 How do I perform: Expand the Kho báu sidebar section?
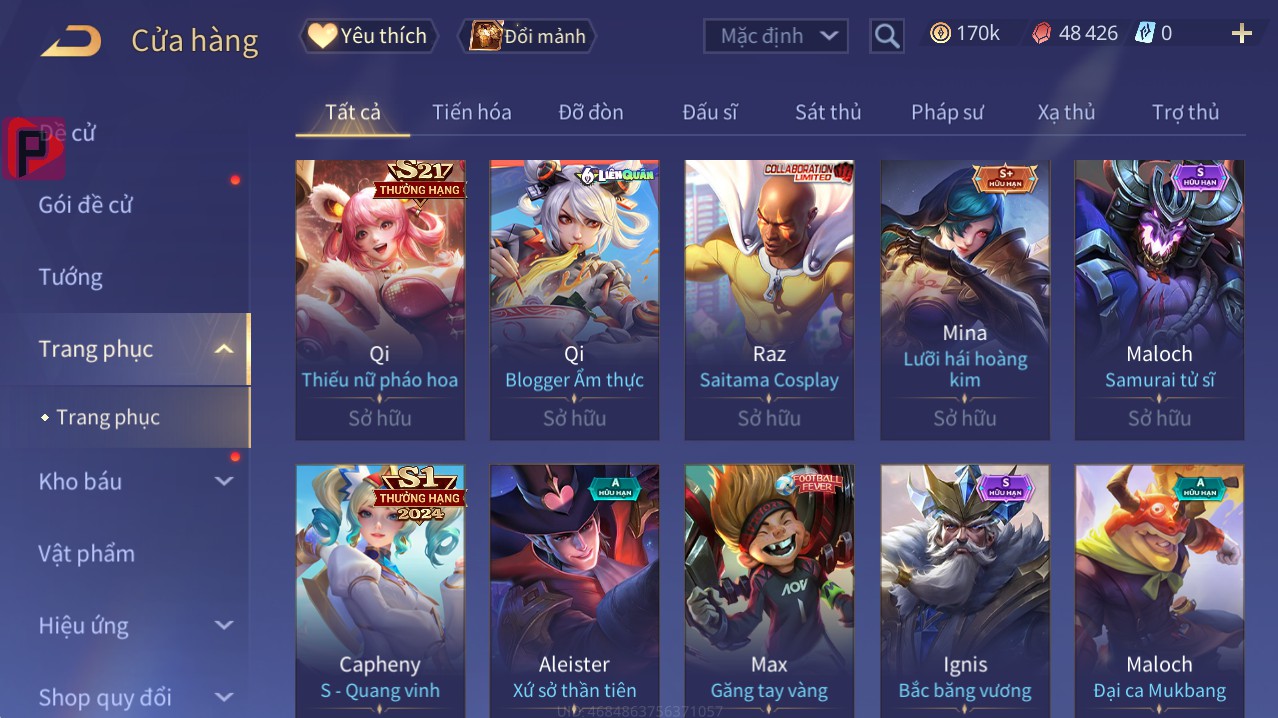[x=224, y=481]
